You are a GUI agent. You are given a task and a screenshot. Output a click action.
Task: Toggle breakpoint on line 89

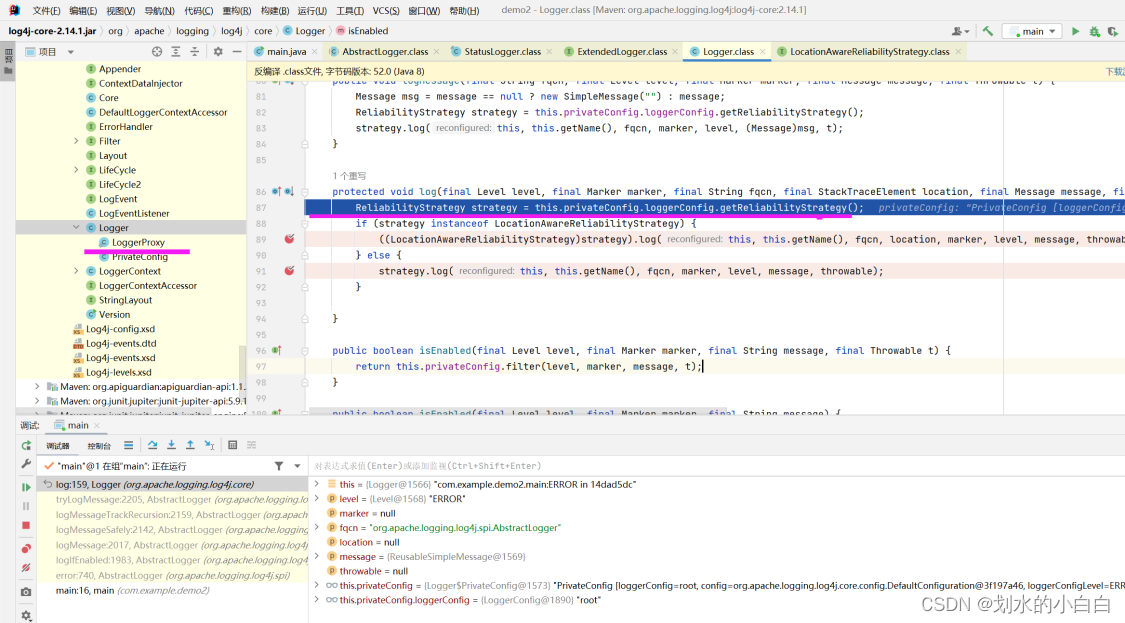[289, 239]
